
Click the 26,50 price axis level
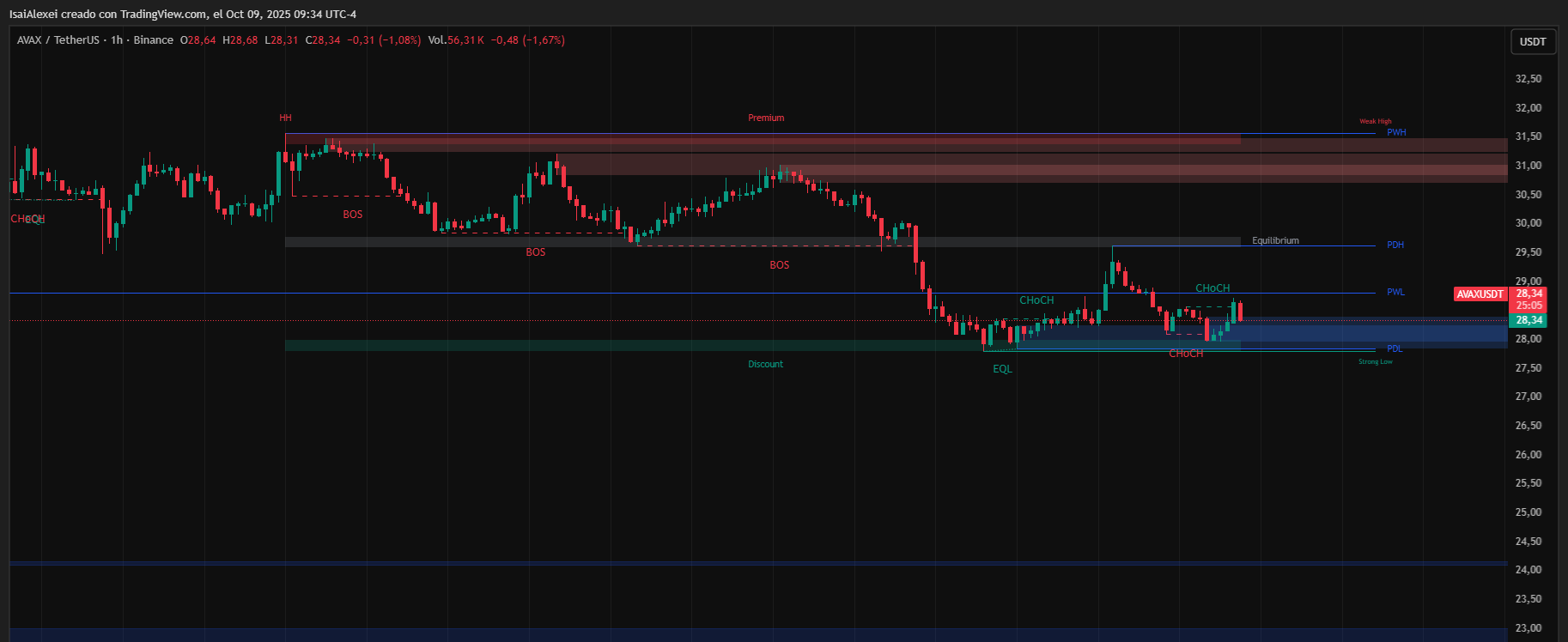(1528, 426)
